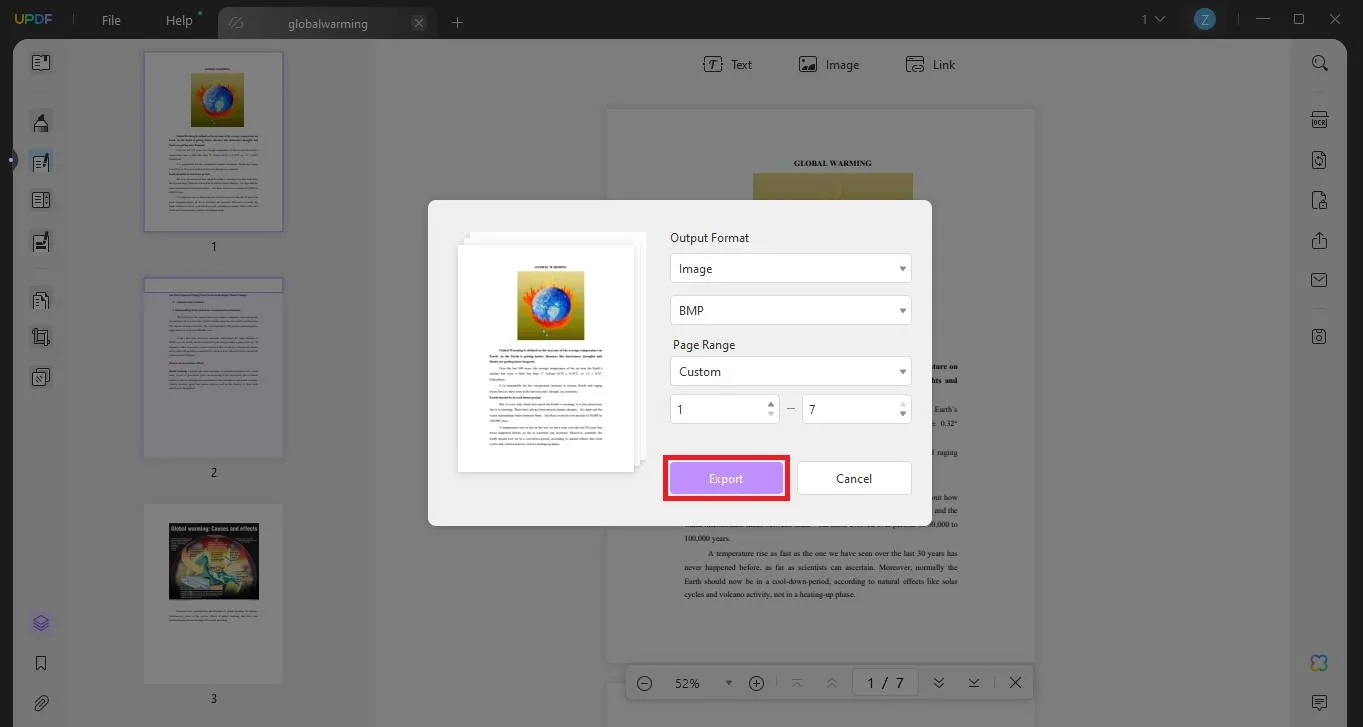The image size is (1363, 727).
Task: Switch to the globalwarming tab
Action: point(327,23)
